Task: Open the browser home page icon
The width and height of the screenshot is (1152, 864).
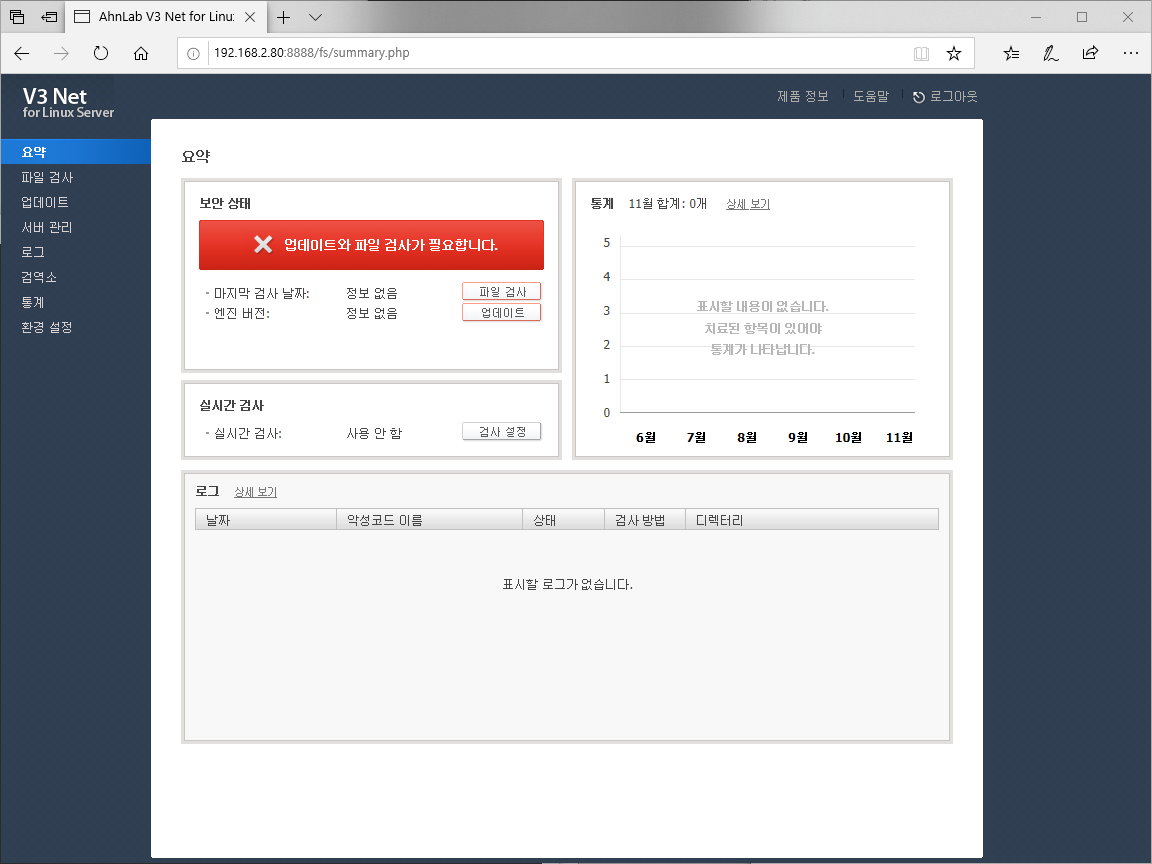Action: click(141, 53)
